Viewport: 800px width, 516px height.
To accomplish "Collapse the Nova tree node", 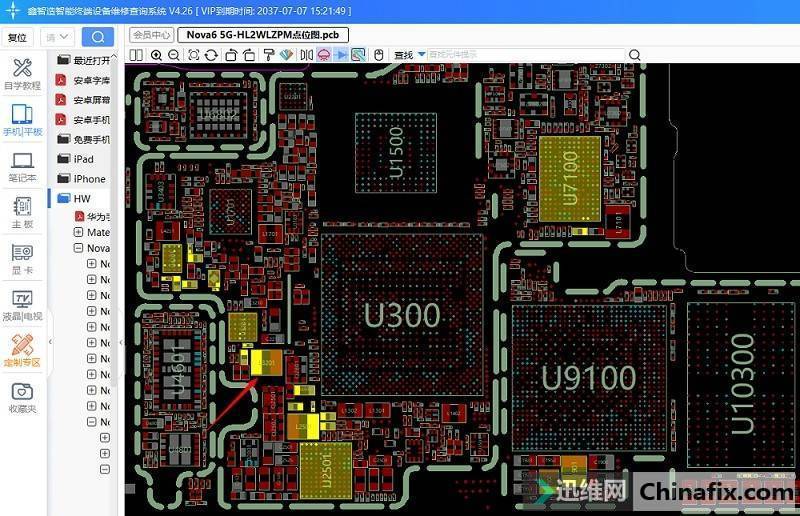I will 78,248.
